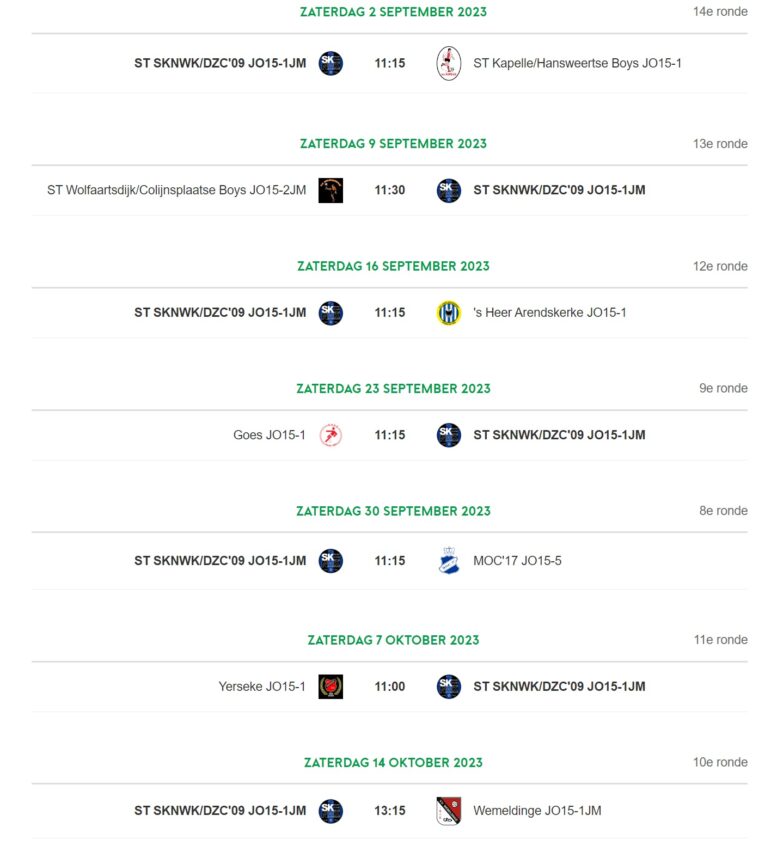This screenshot has width=777, height=846.
Task: Click the Wolfaartsdijk/Colijnsplaatse Boys black logo
Action: tap(331, 190)
